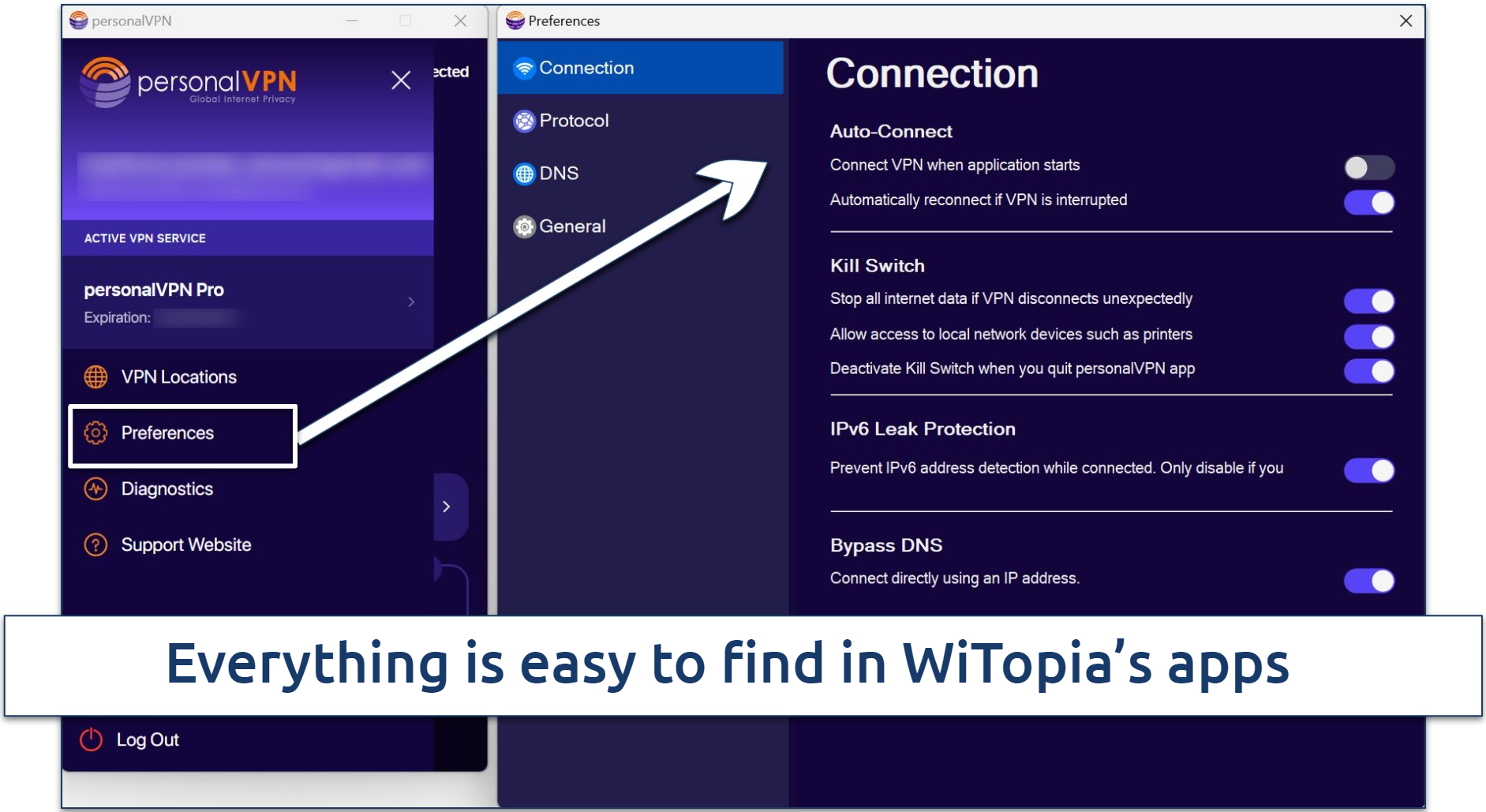Close the navigation menu with its X

pos(401,80)
